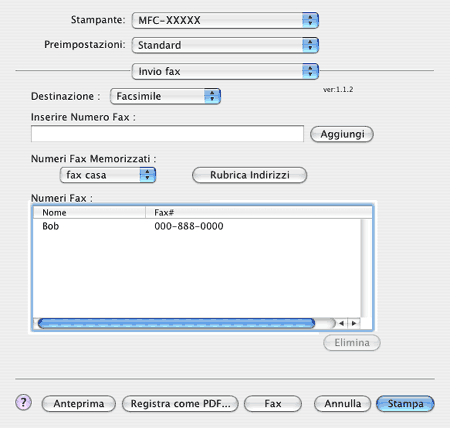Click the Inserire Numero Fax text field
The image size is (450, 428).
(167, 134)
